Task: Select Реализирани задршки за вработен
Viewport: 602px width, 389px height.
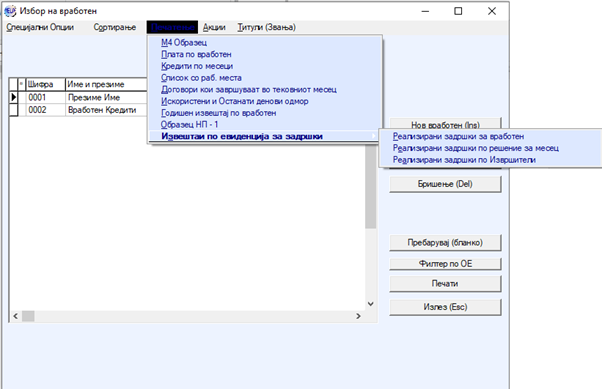Action: 490,136
